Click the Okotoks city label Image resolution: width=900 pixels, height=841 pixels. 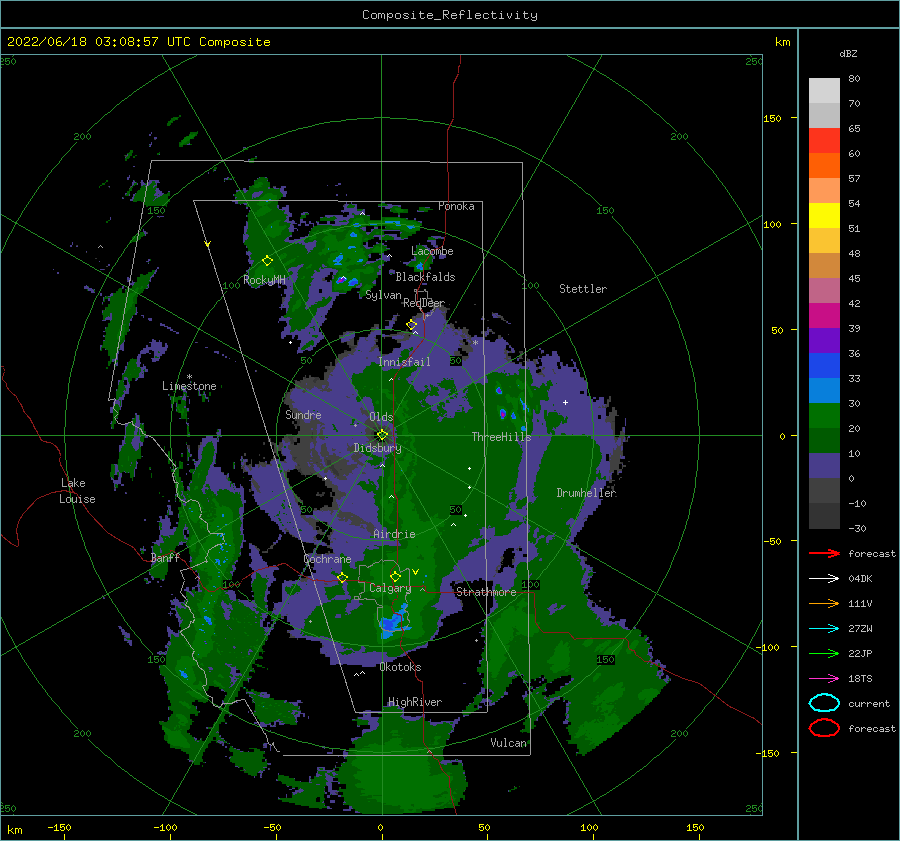pos(400,667)
